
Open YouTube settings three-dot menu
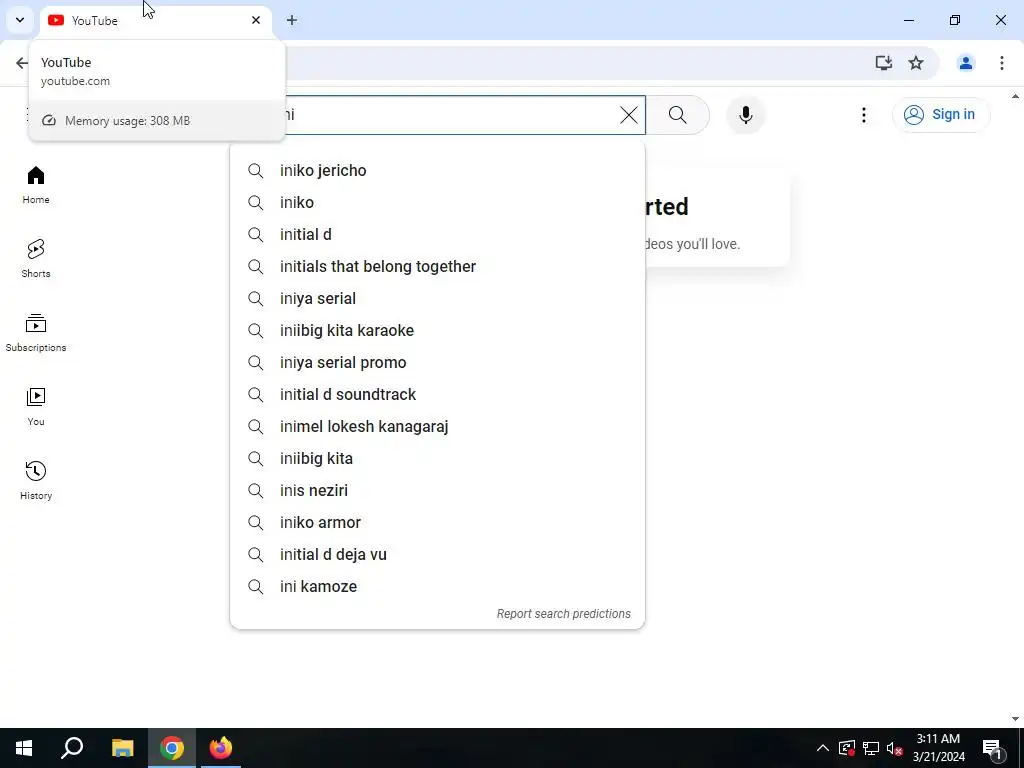tap(863, 115)
